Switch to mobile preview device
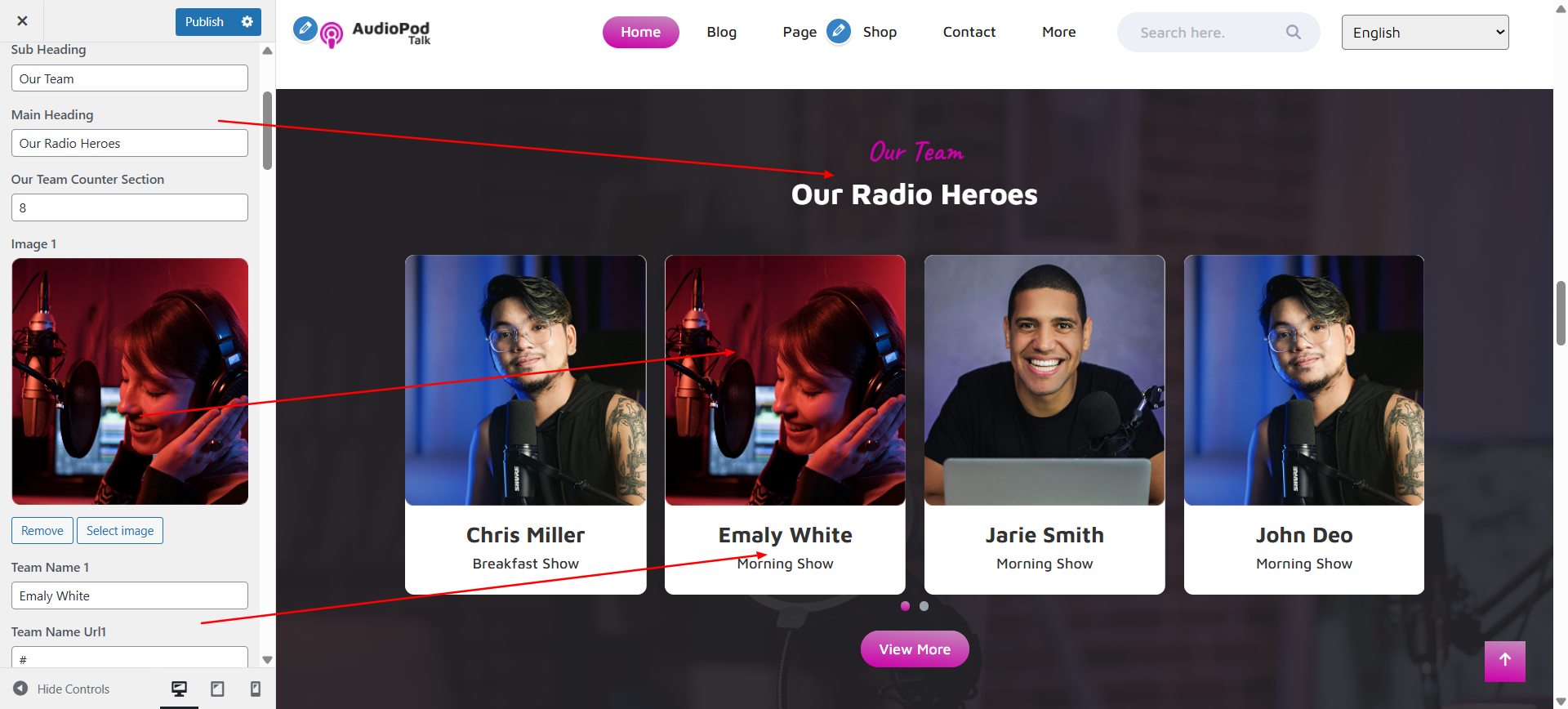The height and width of the screenshot is (709, 1568). (256, 689)
